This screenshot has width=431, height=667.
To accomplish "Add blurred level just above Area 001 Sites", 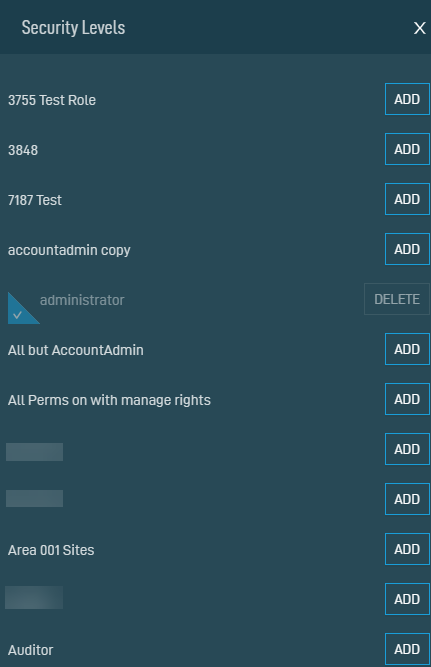I will click(x=407, y=499).
